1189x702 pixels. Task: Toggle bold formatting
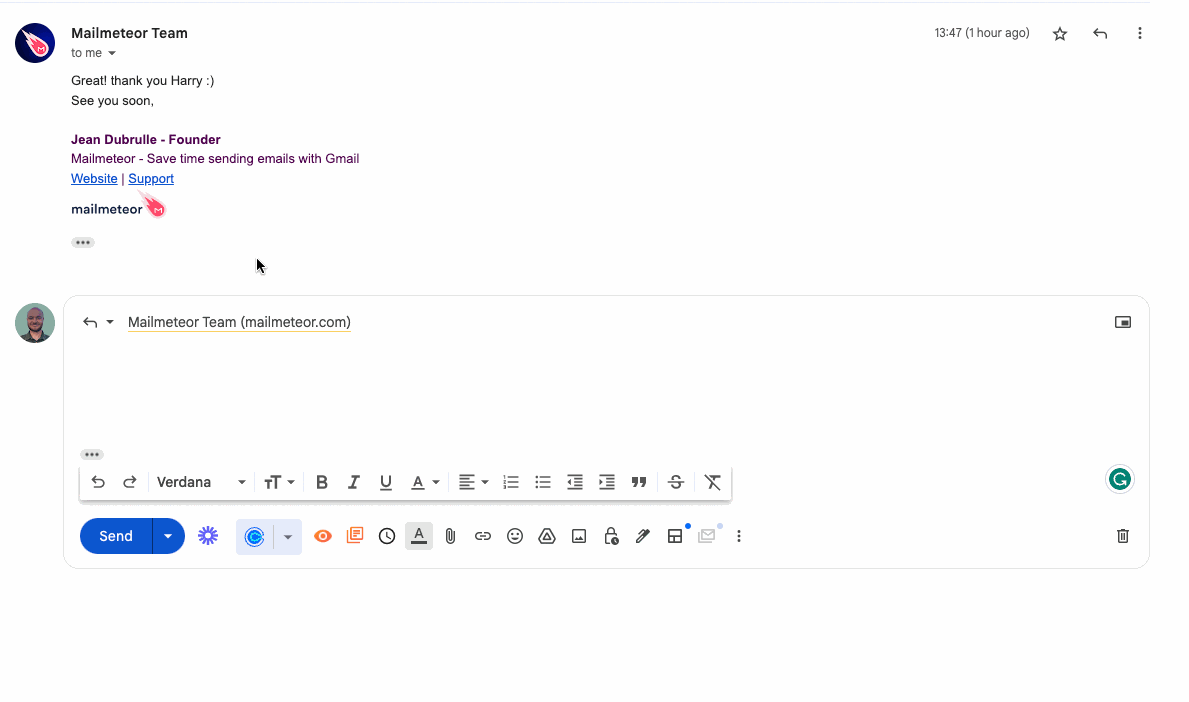[x=321, y=481]
